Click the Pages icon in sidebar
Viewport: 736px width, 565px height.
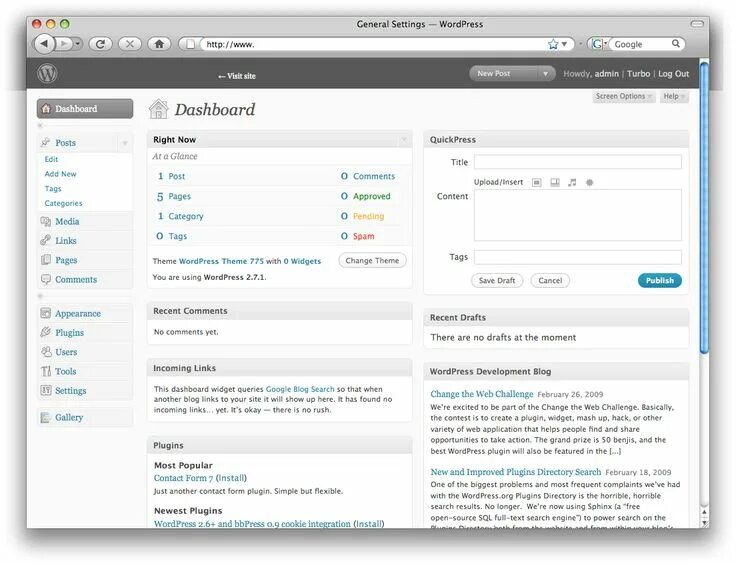[x=46, y=260]
